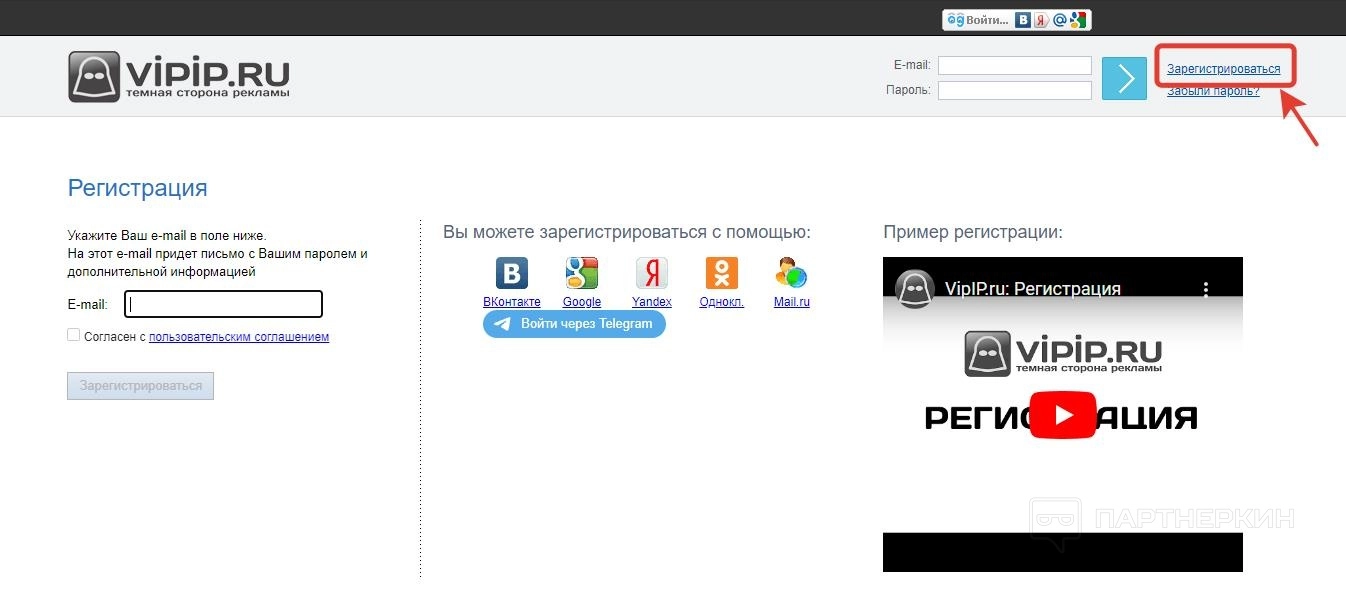Click 'Войти...' in the top login widget
1346x606 pixels.
(x=987, y=20)
